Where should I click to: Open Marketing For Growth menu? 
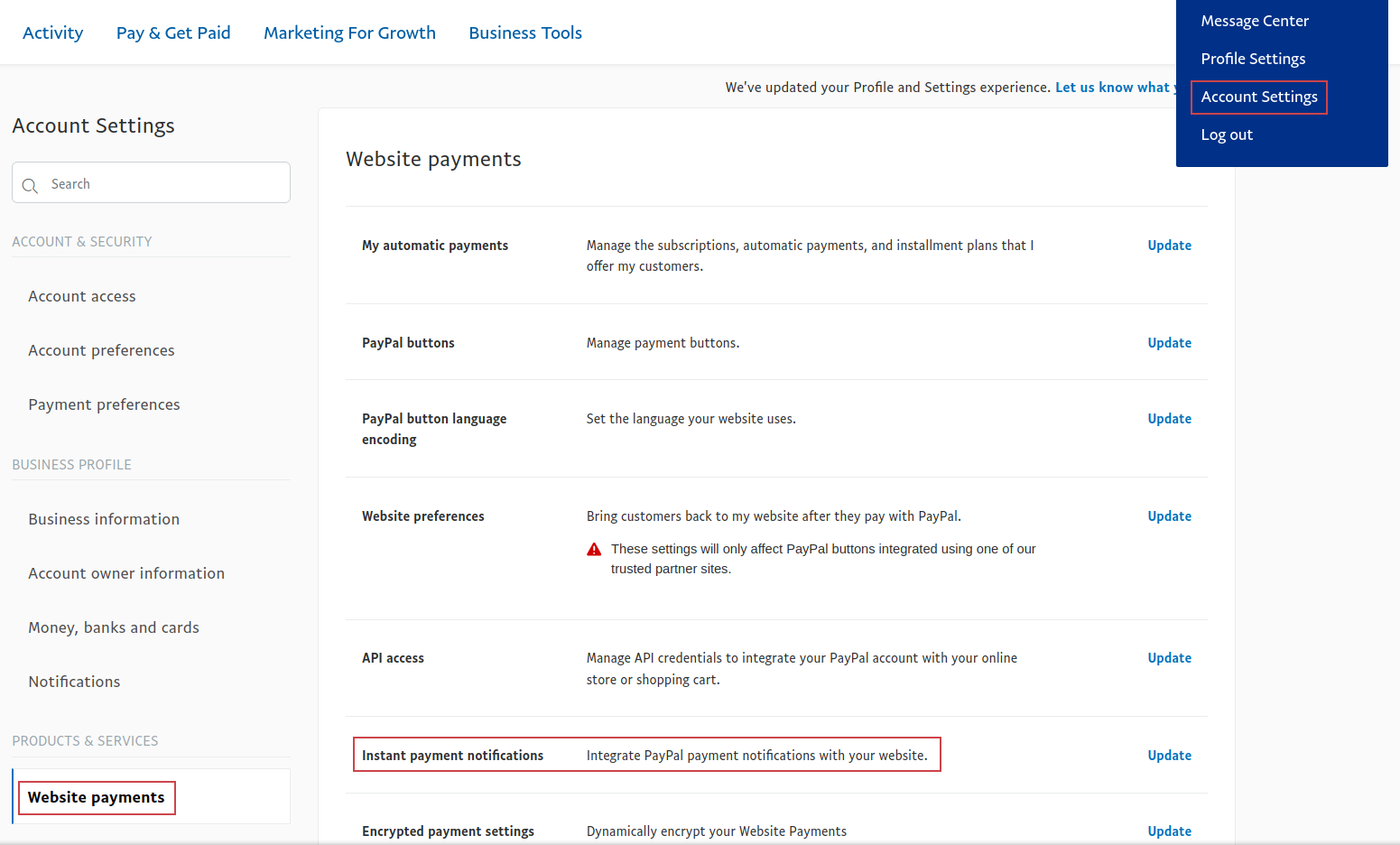click(349, 32)
